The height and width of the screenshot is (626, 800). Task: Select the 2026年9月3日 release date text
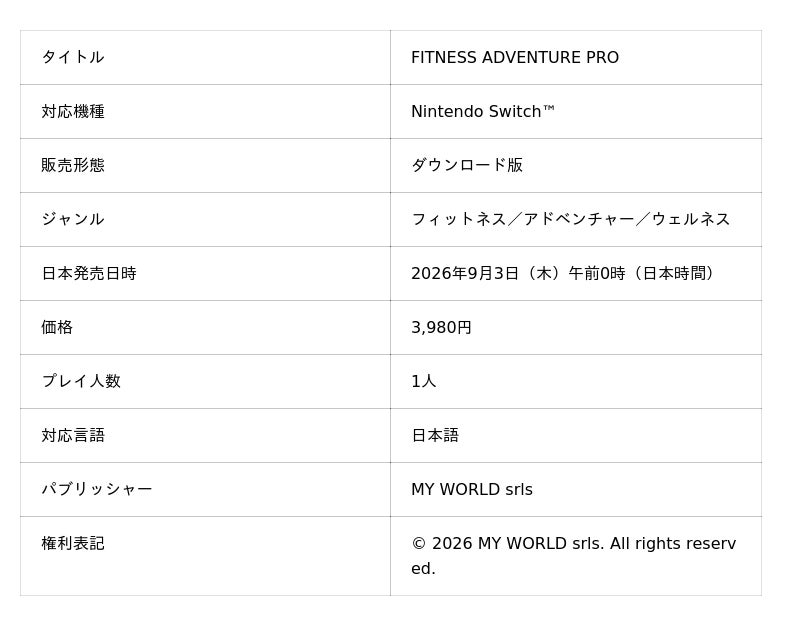click(465, 273)
